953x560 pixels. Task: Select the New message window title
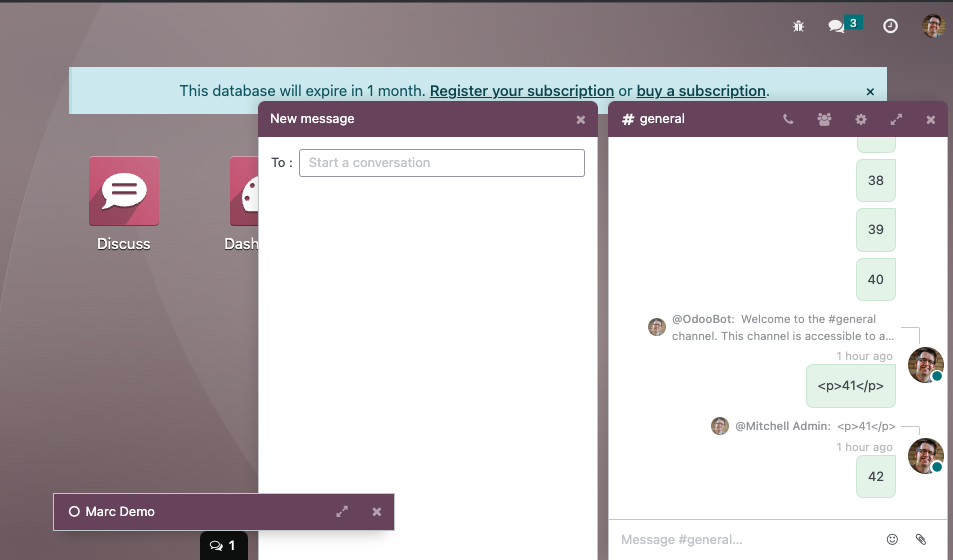(312, 119)
